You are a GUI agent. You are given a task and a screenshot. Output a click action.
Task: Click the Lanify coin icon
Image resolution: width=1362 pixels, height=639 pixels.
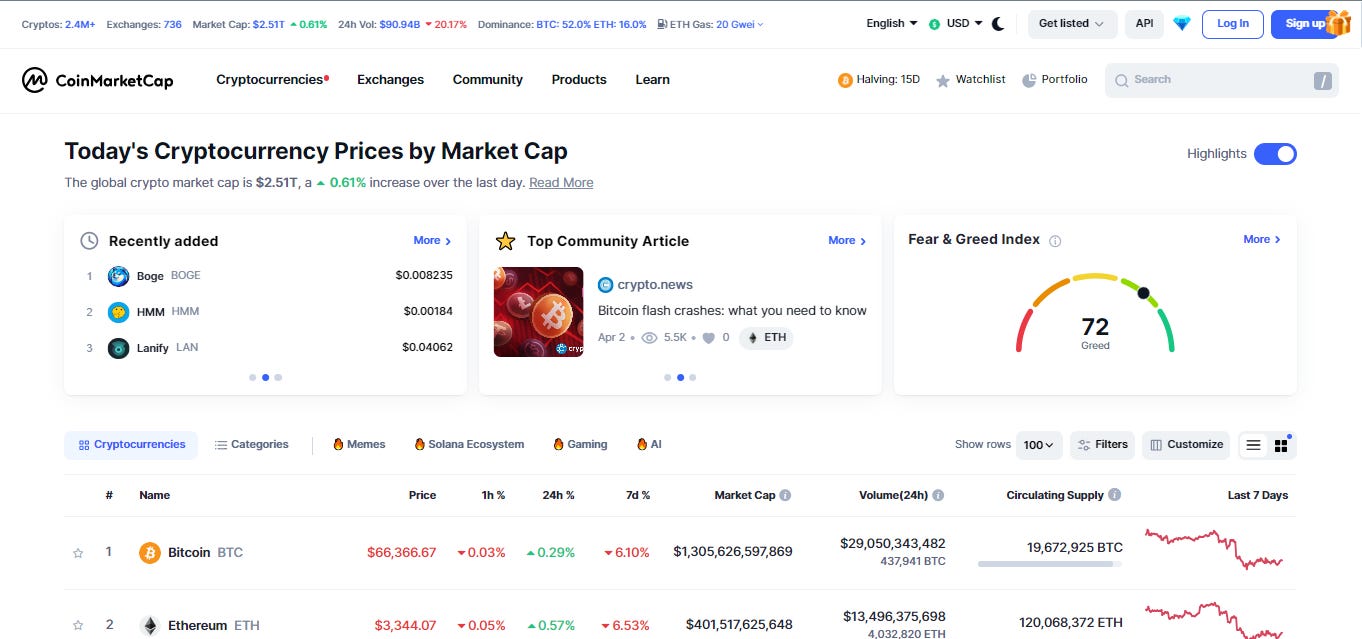[x=119, y=348]
